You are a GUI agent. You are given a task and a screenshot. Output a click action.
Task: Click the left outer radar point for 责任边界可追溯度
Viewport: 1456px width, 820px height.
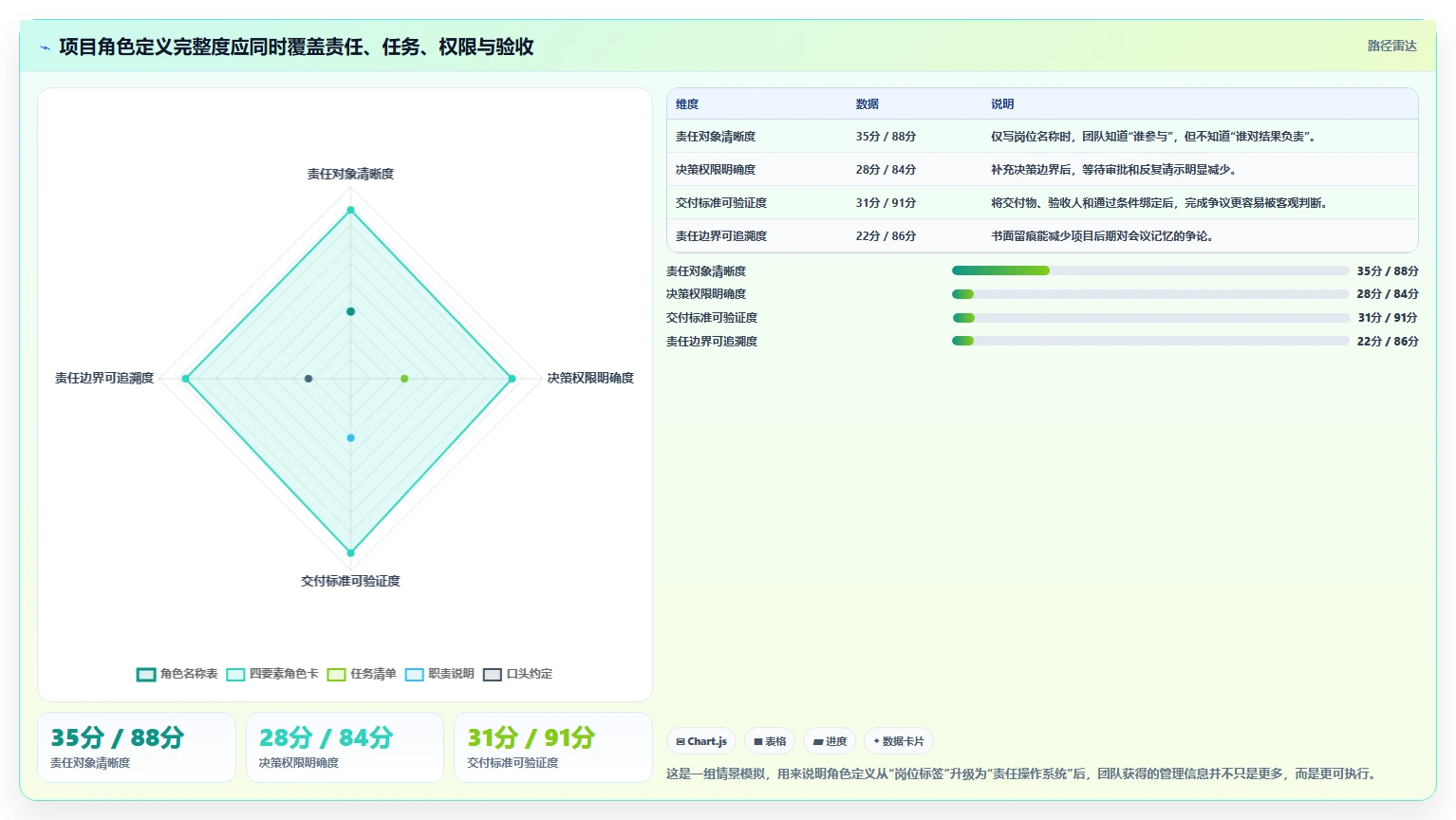pos(185,379)
